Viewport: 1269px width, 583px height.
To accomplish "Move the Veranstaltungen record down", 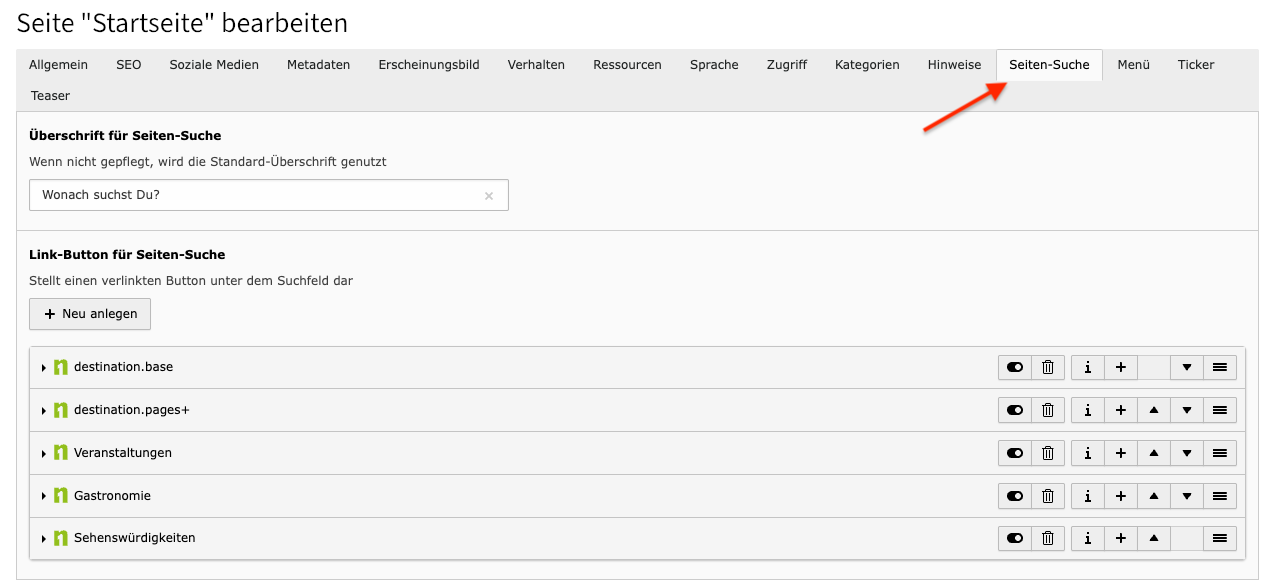I will pos(1187,453).
